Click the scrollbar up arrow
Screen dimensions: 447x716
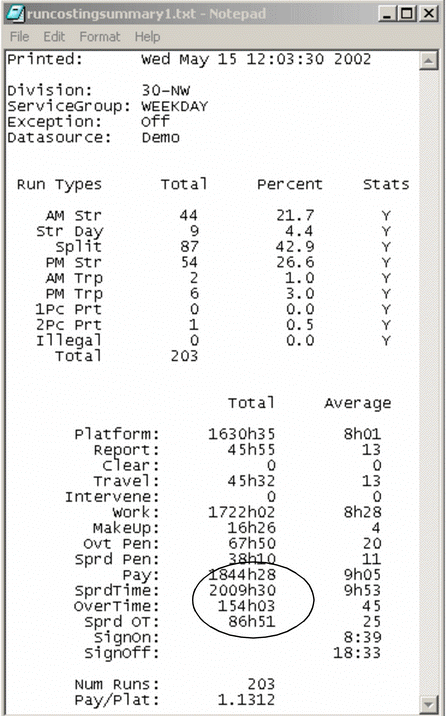click(x=428, y=60)
